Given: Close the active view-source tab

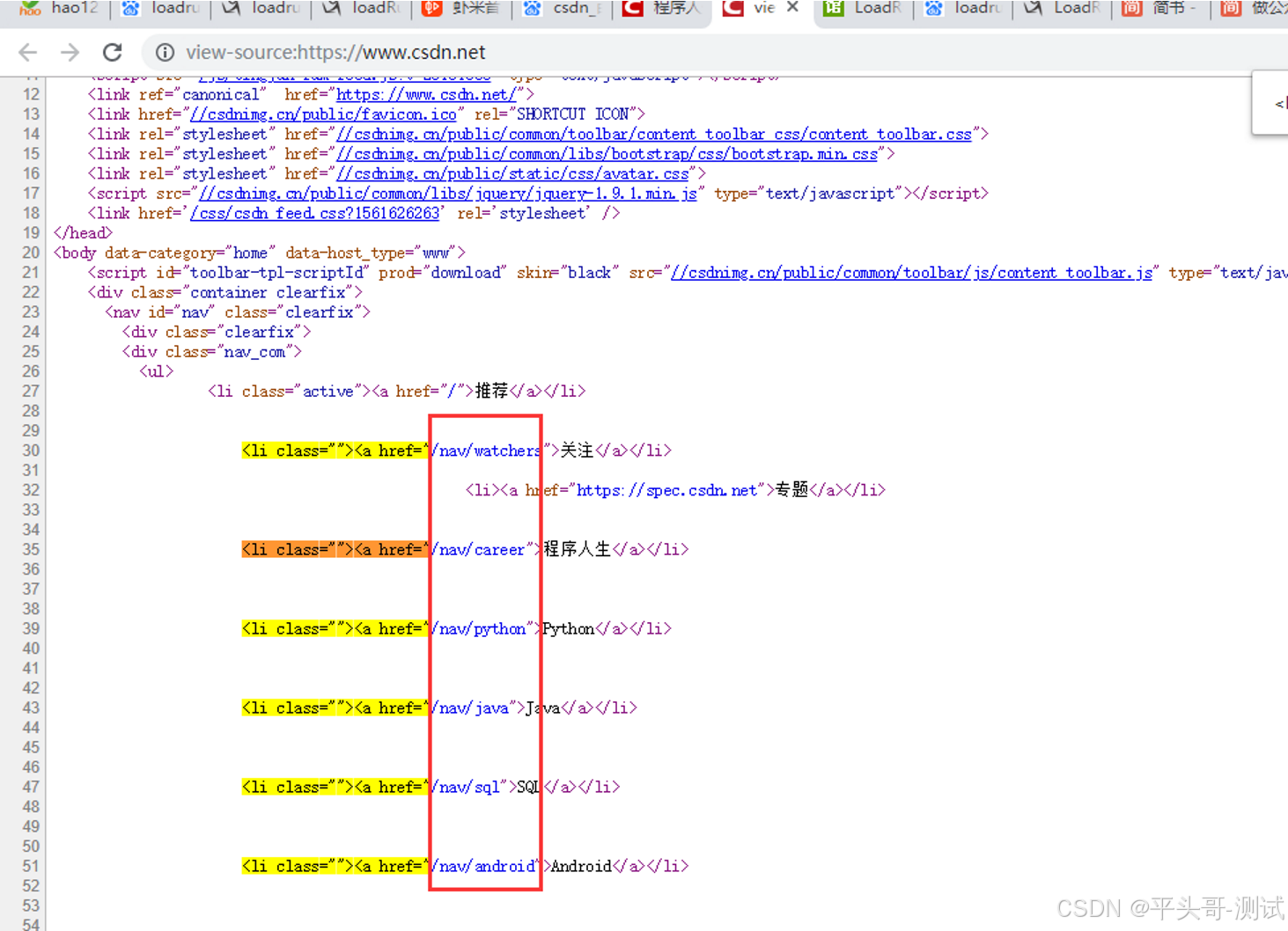Looking at the screenshot, I should (x=792, y=8).
